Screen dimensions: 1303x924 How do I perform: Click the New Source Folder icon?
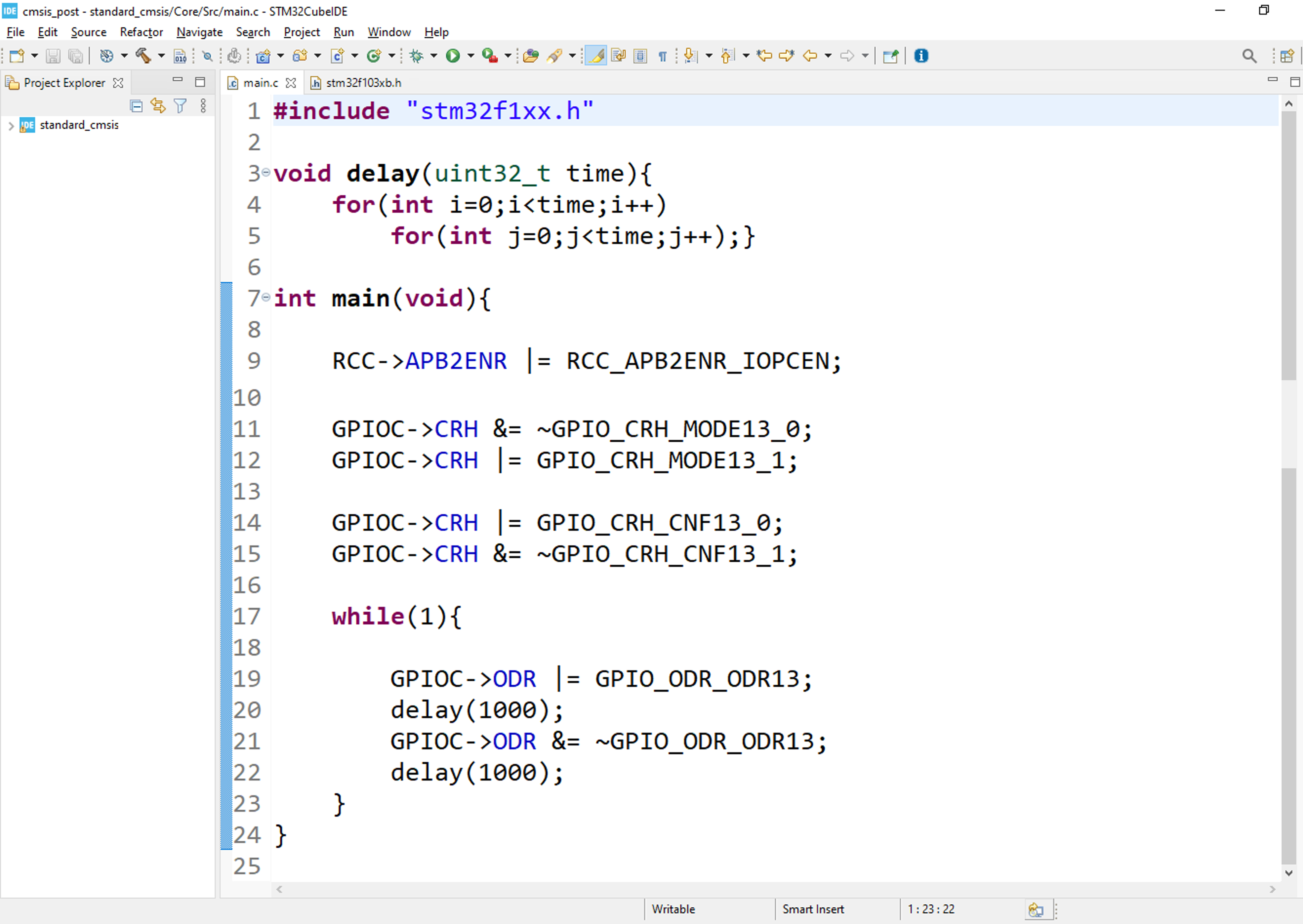coord(300,56)
